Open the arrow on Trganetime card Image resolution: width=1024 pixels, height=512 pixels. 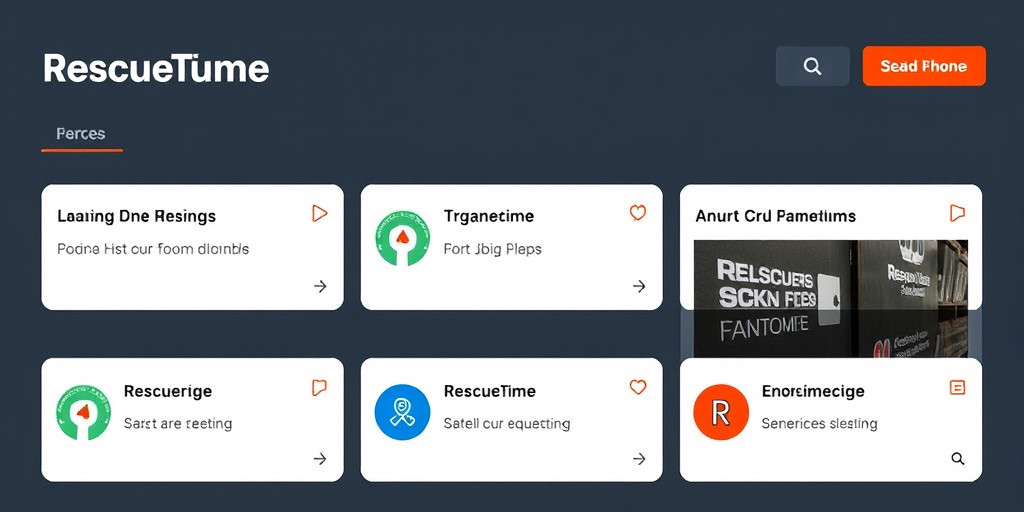point(639,286)
